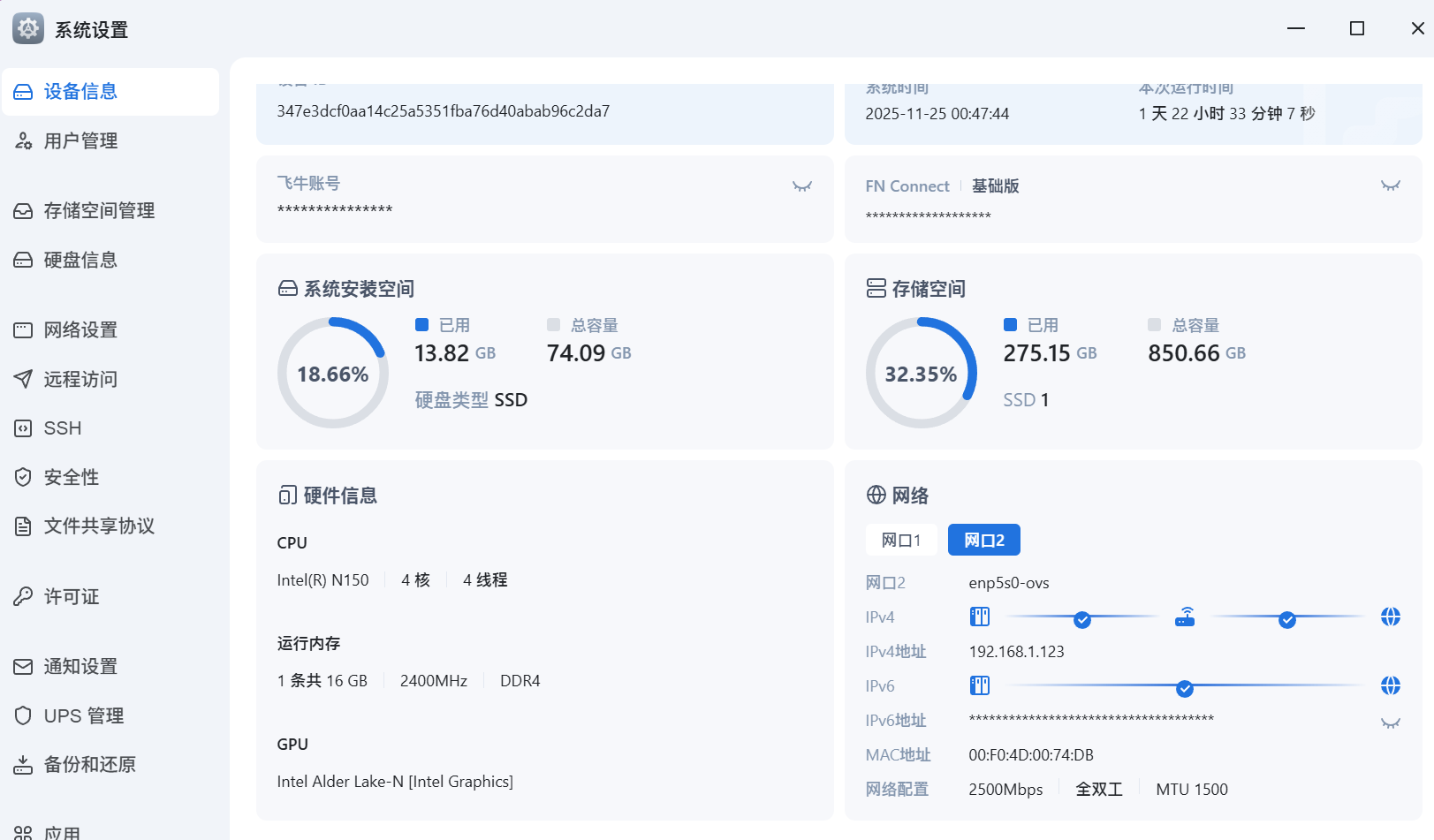This screenshot has width=1434, height=840.
Task: Click the storage icon beside 存储空间 heading
Action: [876, 289]
